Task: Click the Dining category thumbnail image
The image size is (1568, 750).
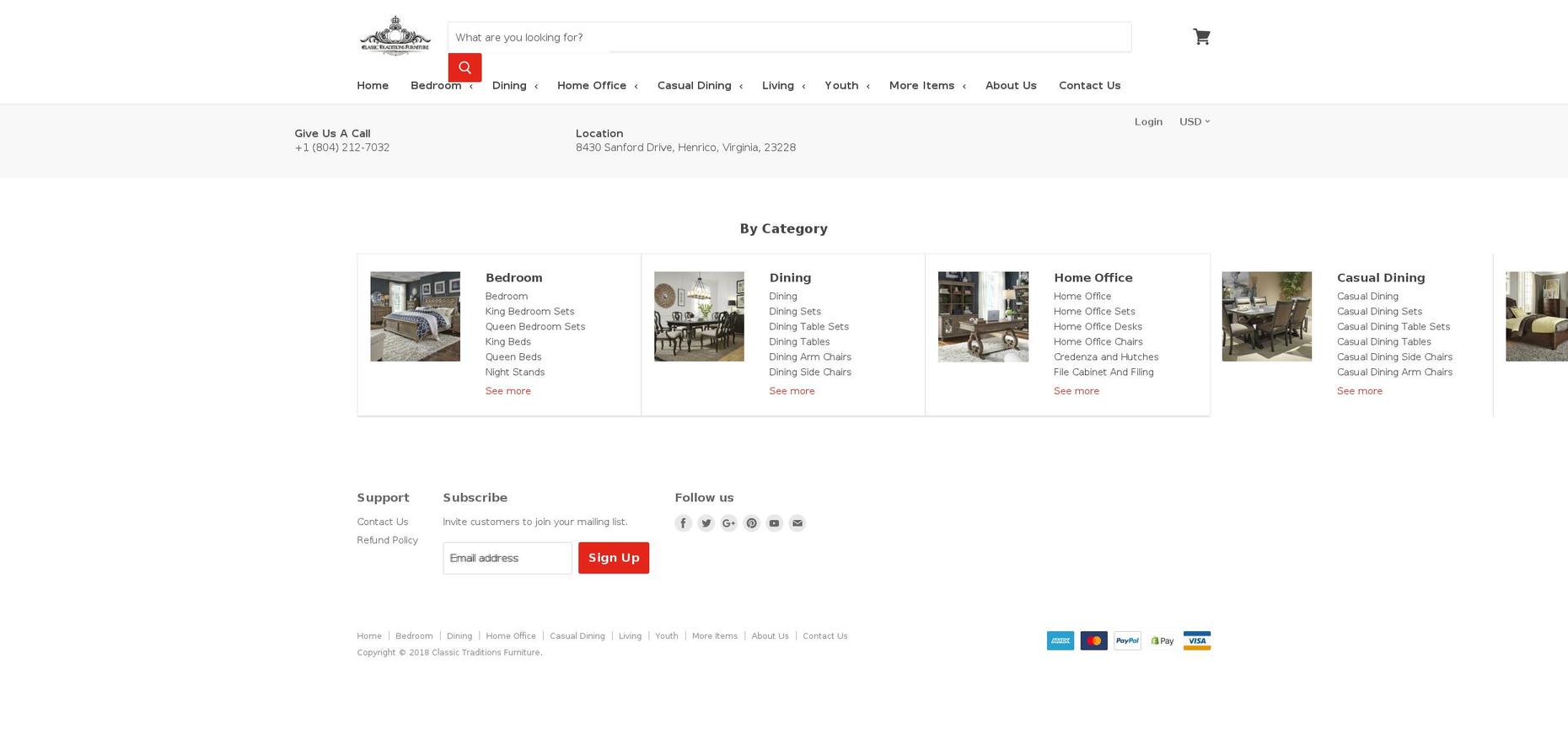Action: click(699, 317)
